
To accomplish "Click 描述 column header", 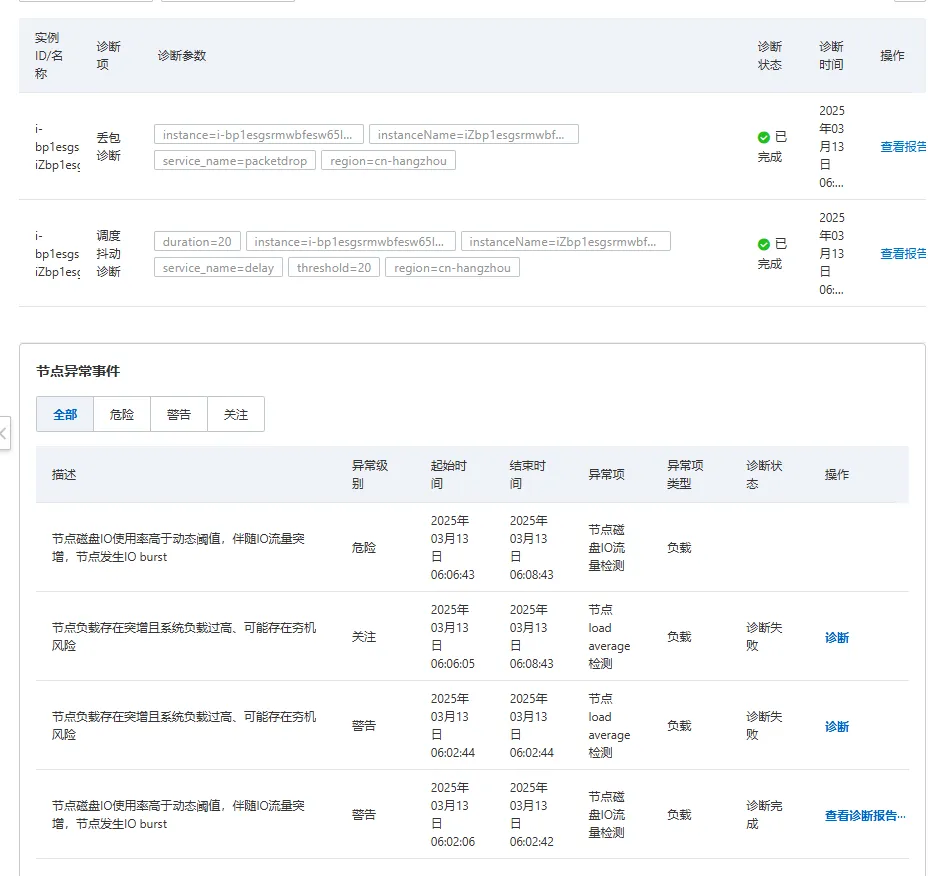I will [64, 475].
